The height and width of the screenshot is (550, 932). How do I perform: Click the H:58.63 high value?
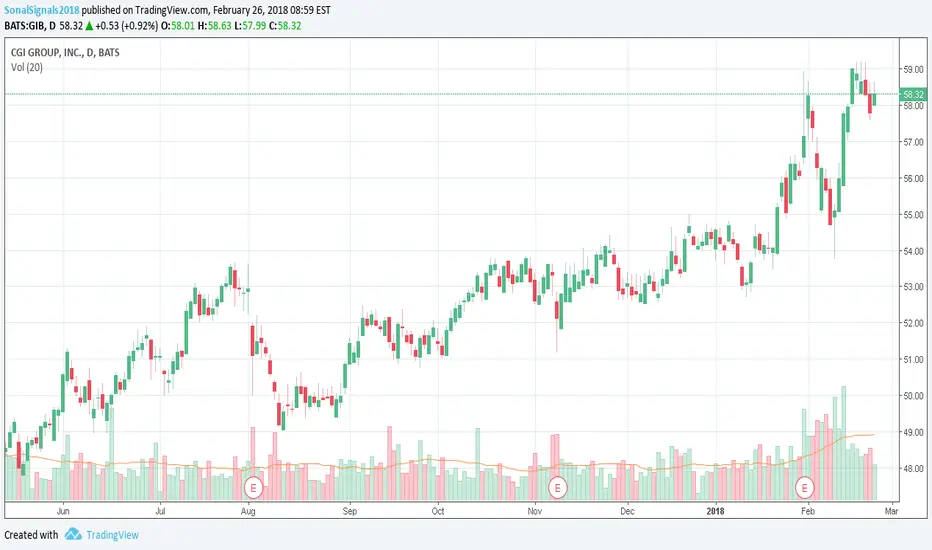[214, 26]
